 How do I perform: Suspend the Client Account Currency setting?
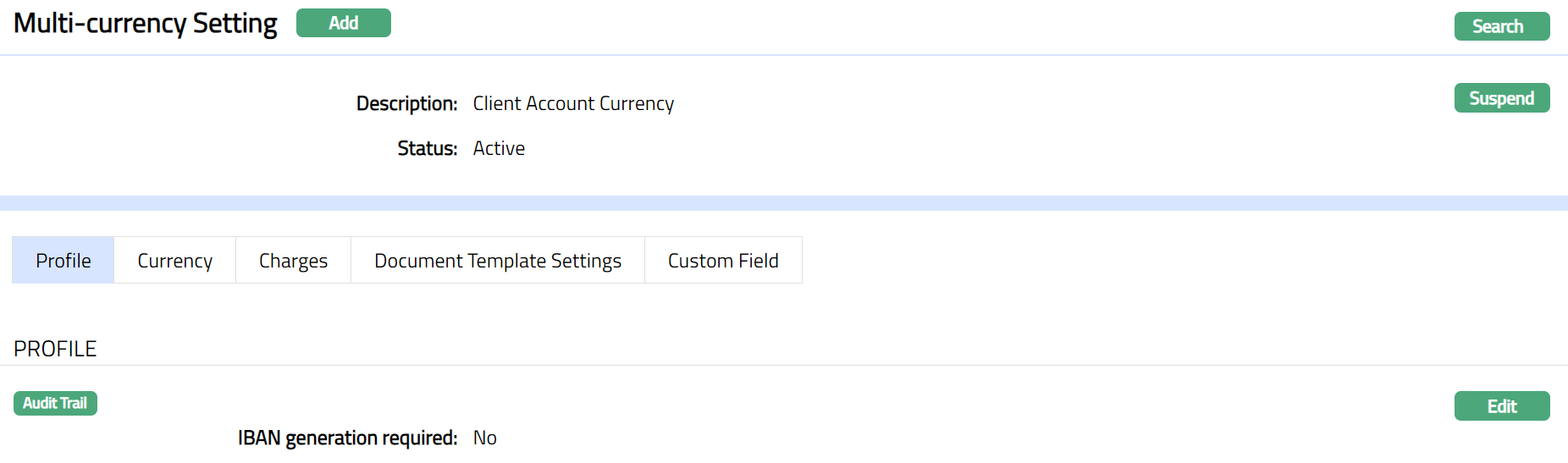1501,98
